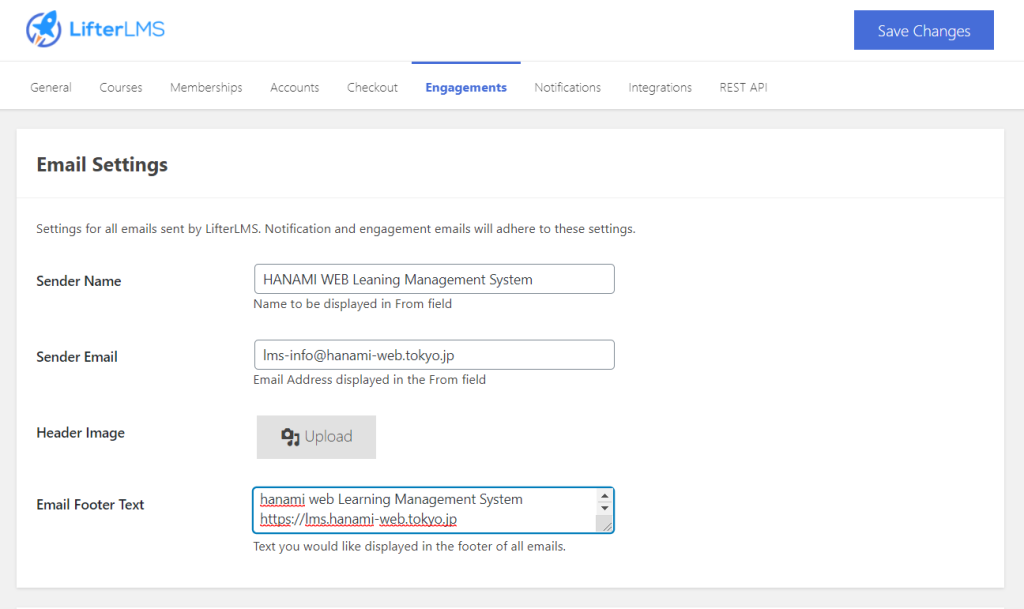Click the Email Footer Text label
The width and height of the screenshot is (1024, 609).
coord(90,505)
